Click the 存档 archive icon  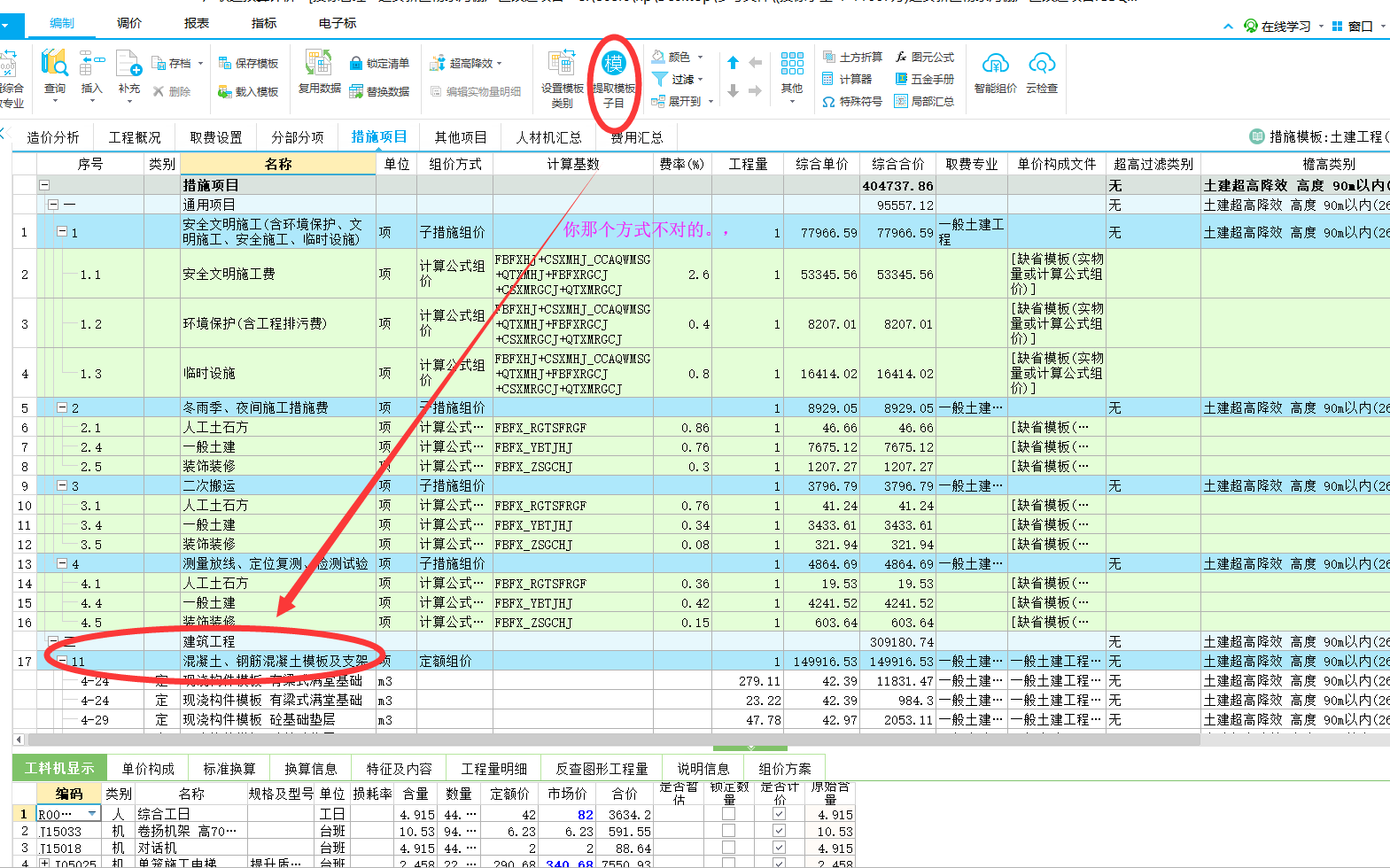[159, 64]
